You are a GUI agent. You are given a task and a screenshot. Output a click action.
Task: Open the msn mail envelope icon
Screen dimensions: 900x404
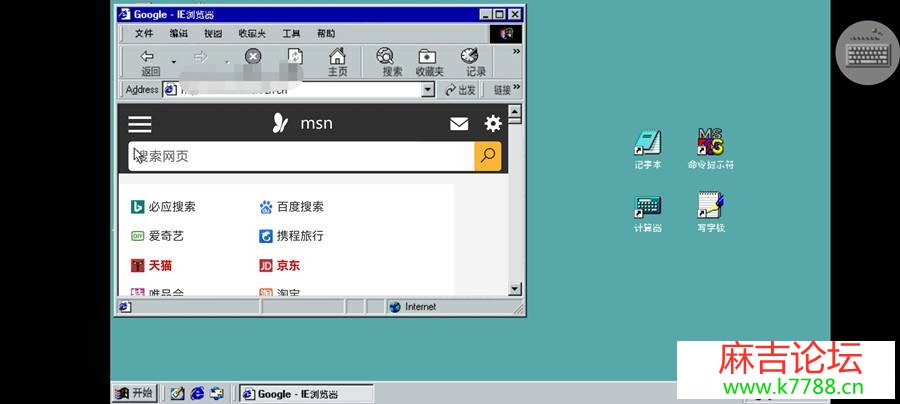(x=459, y=123)
